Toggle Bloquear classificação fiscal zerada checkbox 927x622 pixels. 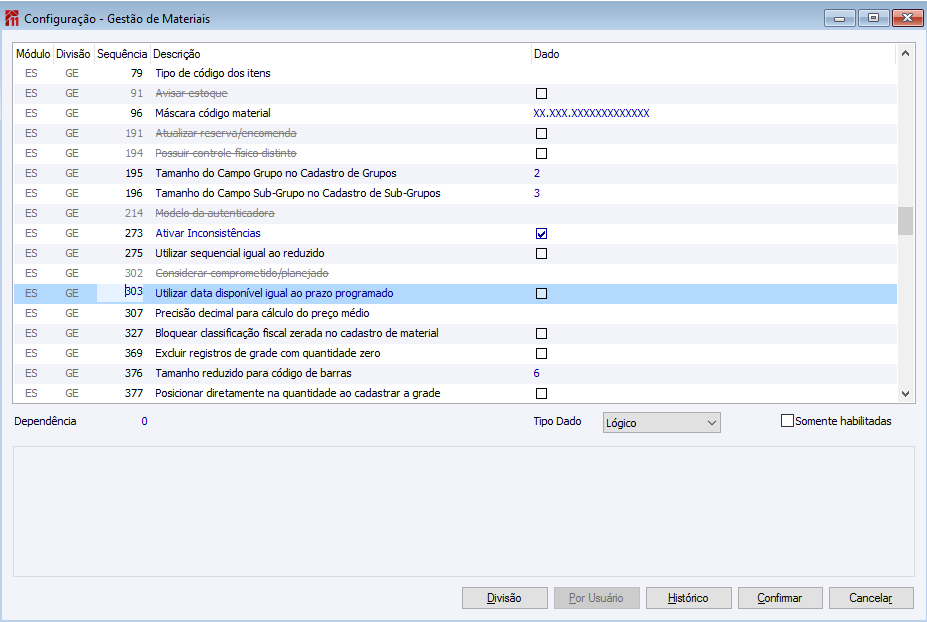[541, 334]
